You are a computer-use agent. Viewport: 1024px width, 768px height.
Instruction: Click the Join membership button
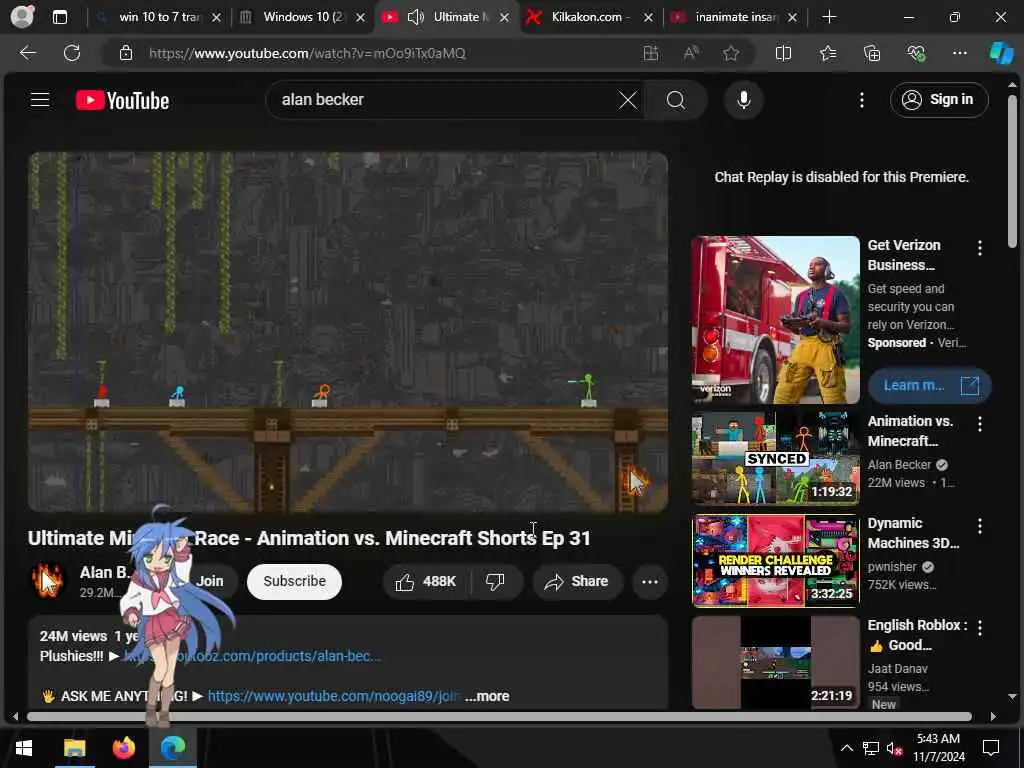pos(210,581)
